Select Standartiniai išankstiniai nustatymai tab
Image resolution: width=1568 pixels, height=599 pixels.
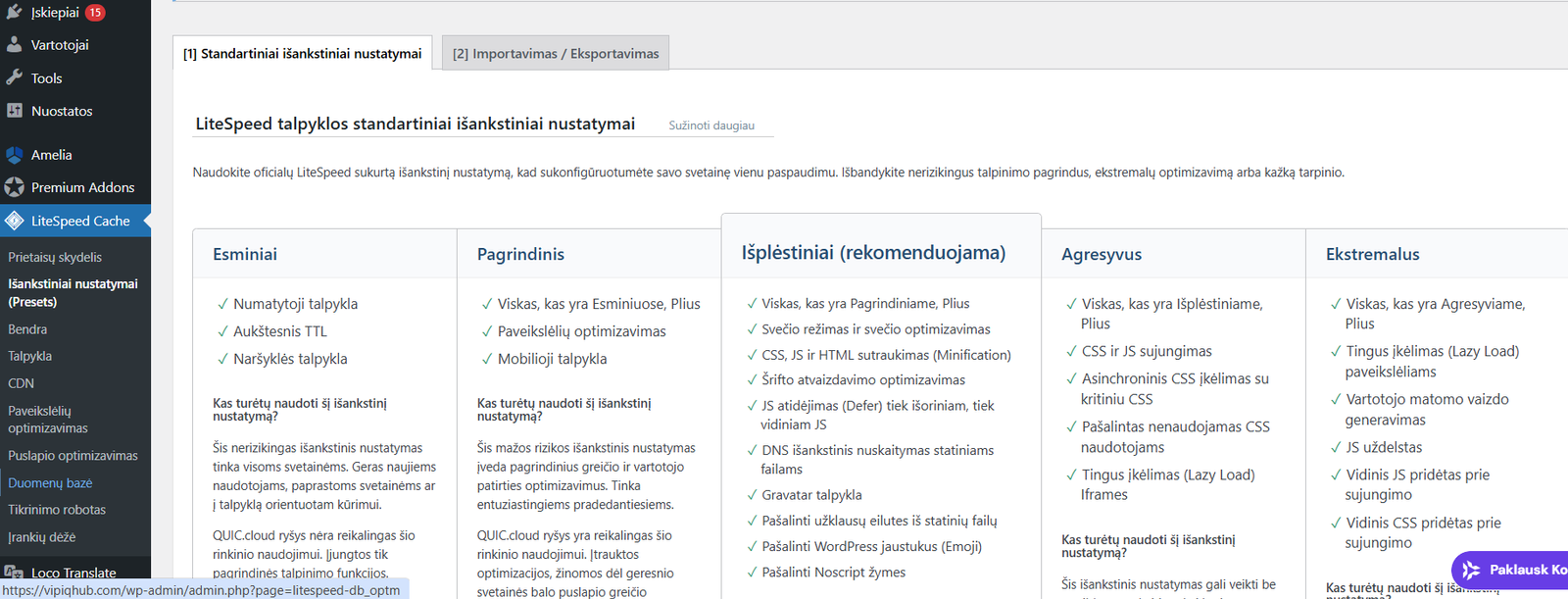(x=302, y=54)
